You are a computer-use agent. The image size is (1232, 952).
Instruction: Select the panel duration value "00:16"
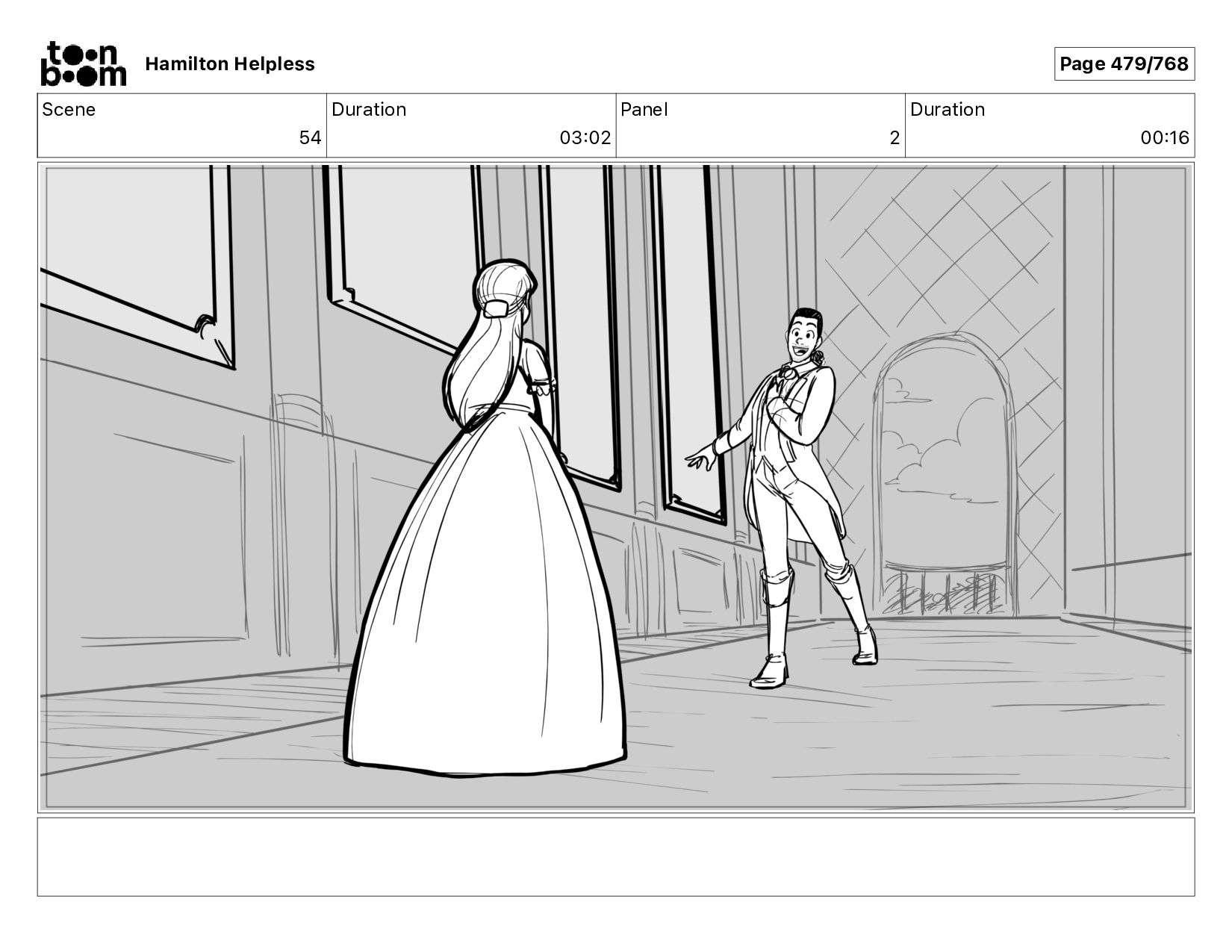tap(1165, 138)
